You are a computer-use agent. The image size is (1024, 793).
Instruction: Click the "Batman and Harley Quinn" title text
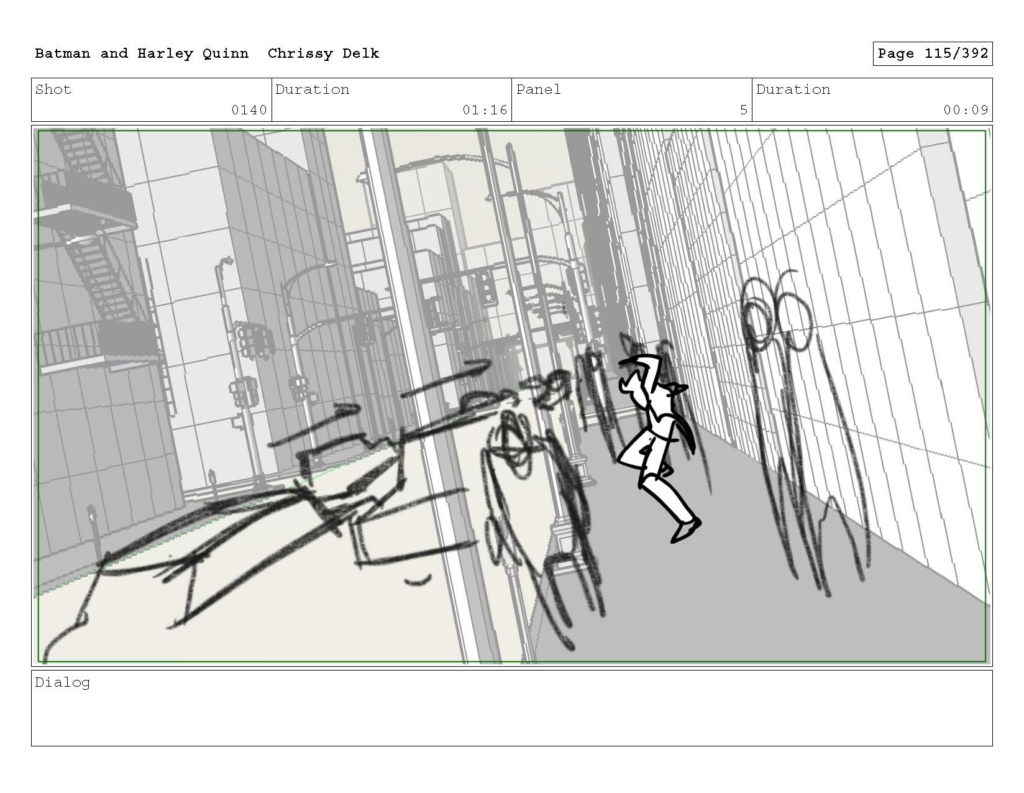142,54
